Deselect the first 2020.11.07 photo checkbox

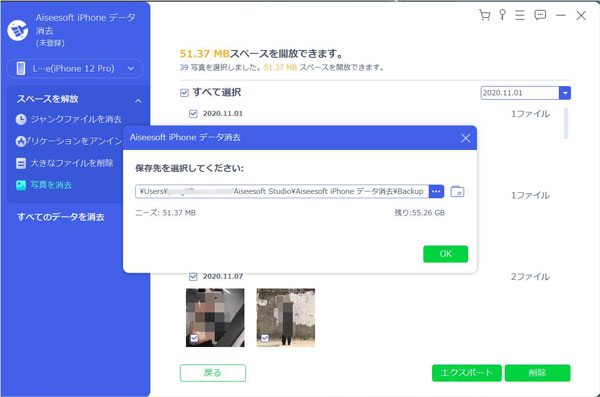click(x=194, y=338)
